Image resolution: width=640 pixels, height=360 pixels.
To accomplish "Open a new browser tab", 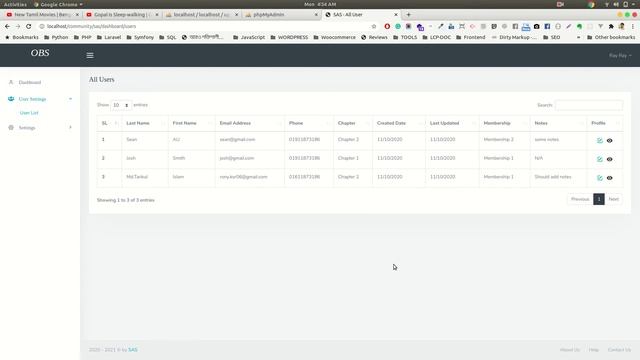I will (409, 15).
